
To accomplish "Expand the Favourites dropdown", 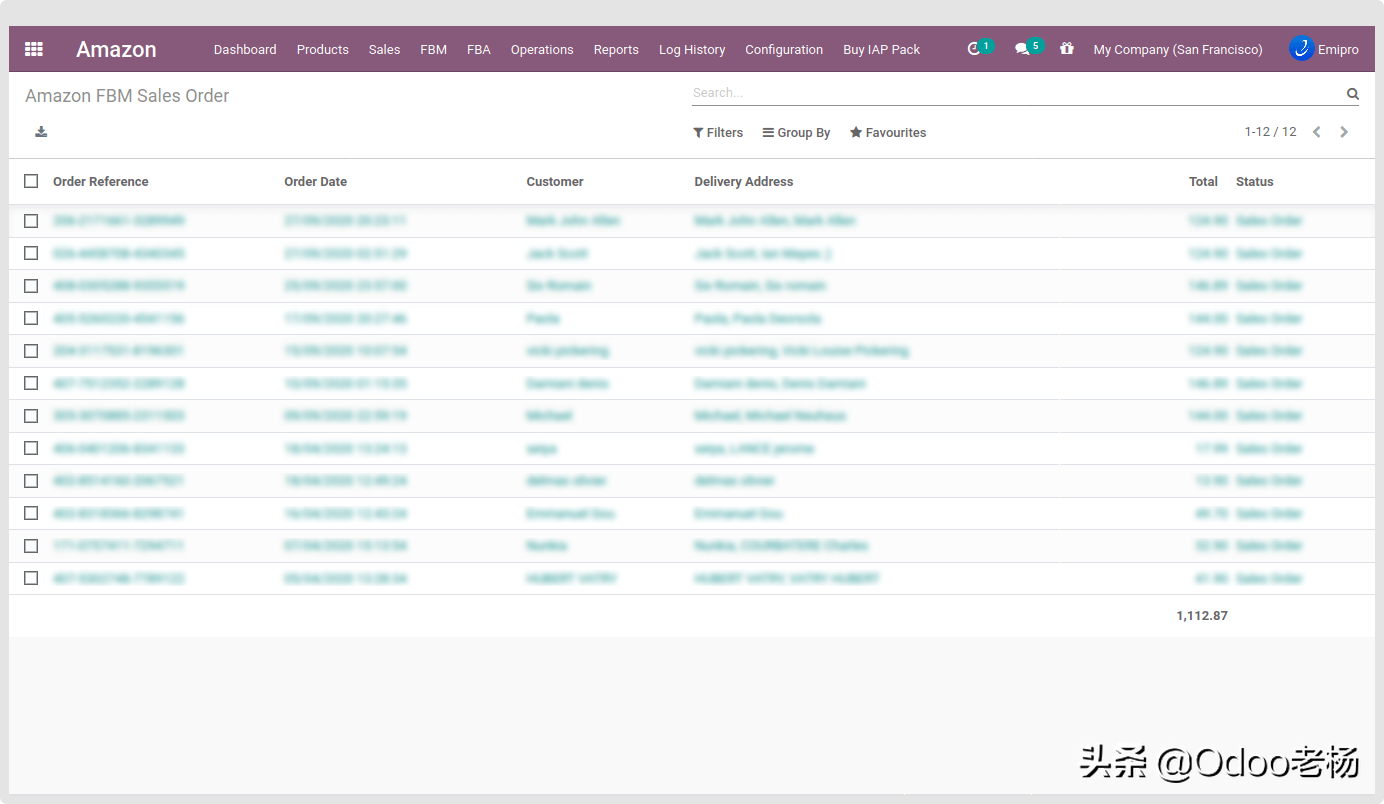I will (x=888, y=132).
